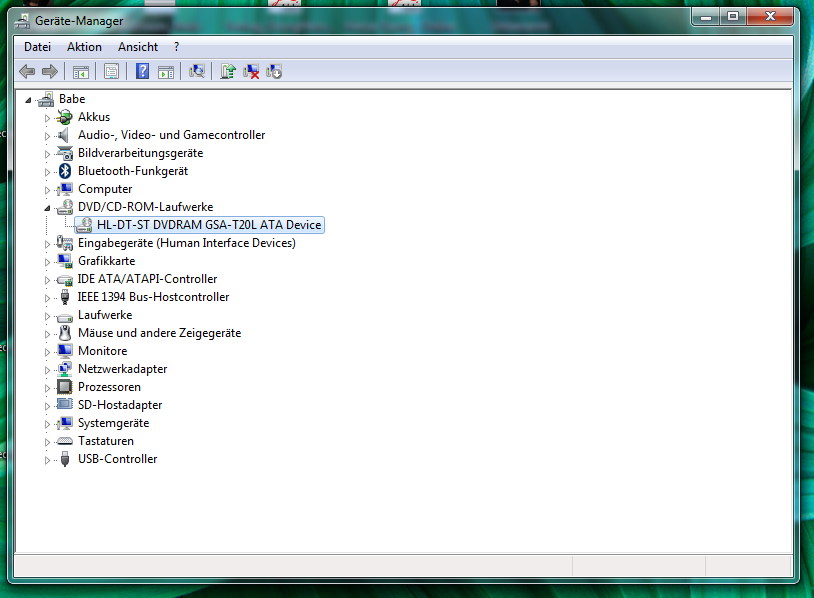Click the Uninstall device red X icon
Viewport: 814px width, 598px height.
pos(251,72)
